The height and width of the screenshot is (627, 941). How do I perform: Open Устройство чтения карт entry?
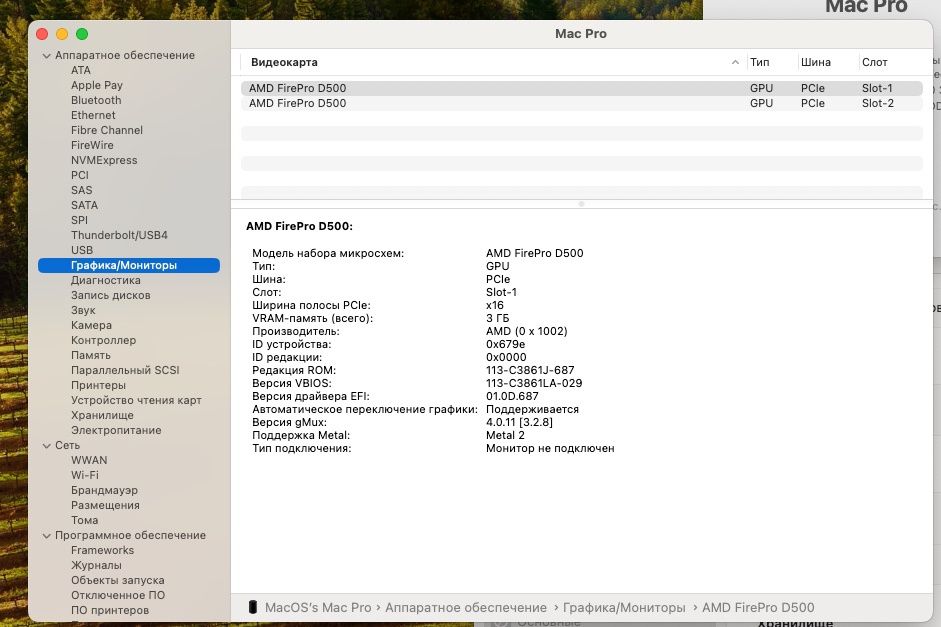(x=136, y=400)
